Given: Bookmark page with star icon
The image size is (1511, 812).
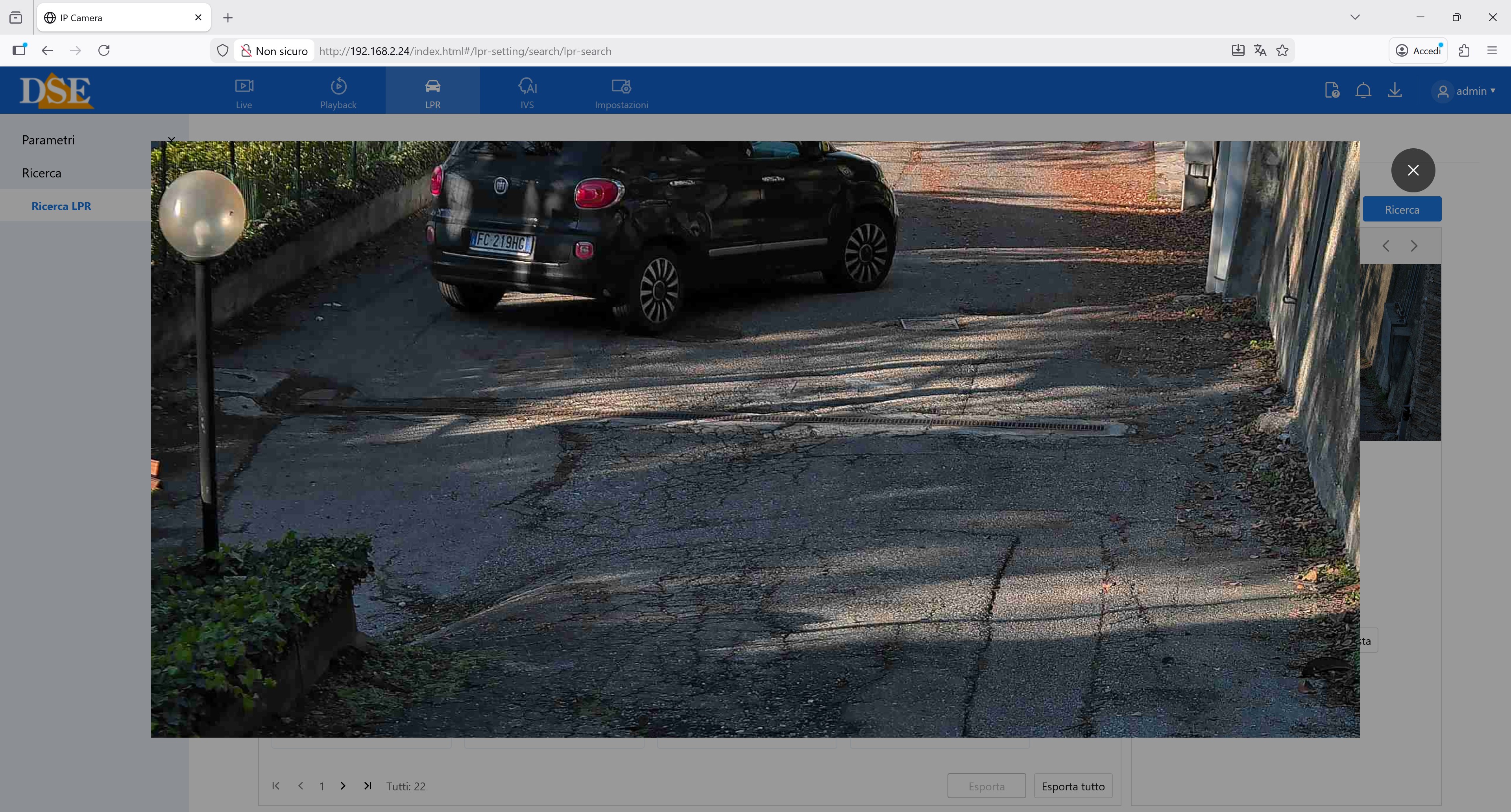Looking at the screenshot, I should click(x=1282, y=51).
